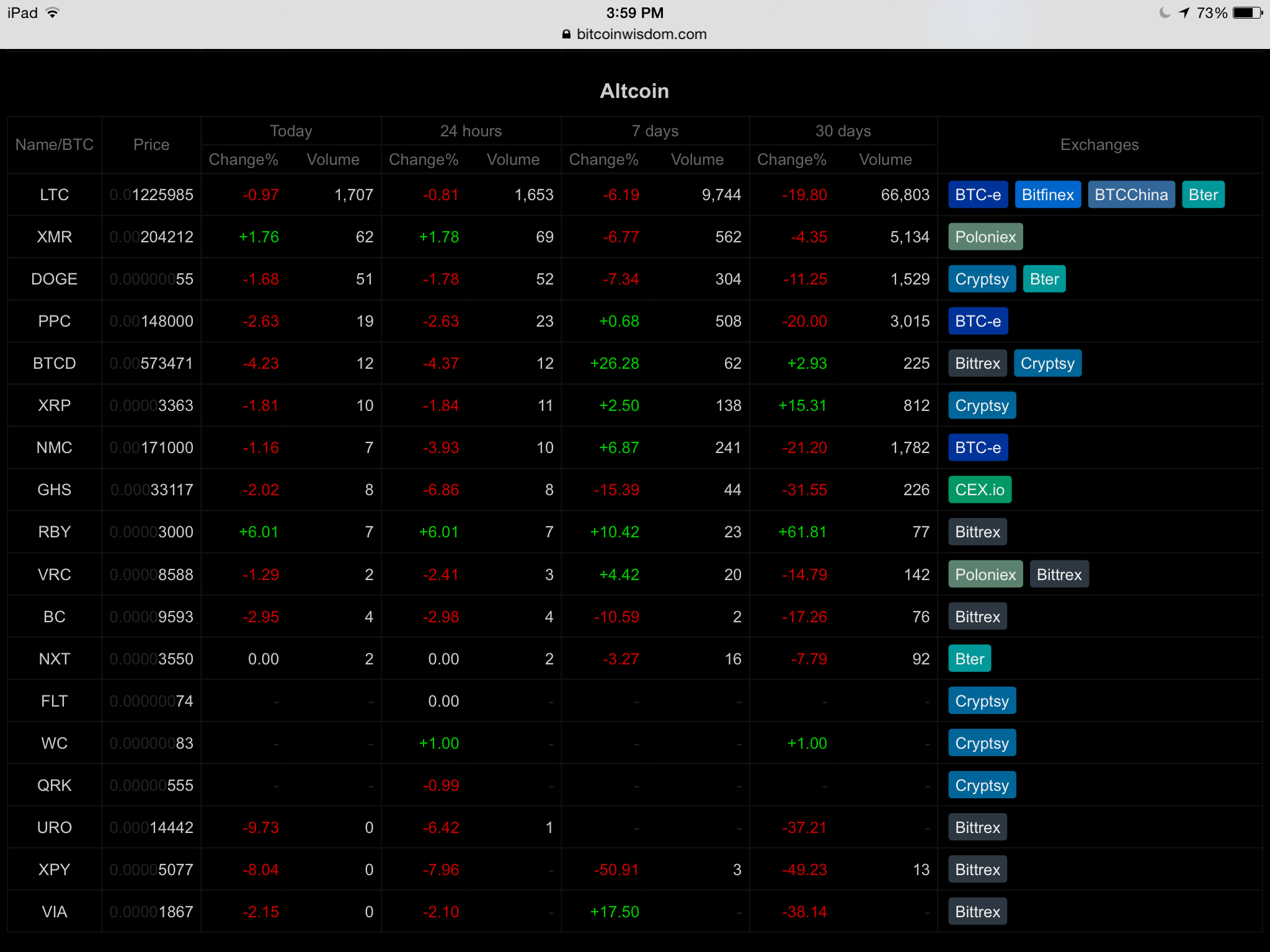Tap XMR price 0.00204212
Image resolution: width=1270 pixels, height=952 pixels.
[151, 237]
